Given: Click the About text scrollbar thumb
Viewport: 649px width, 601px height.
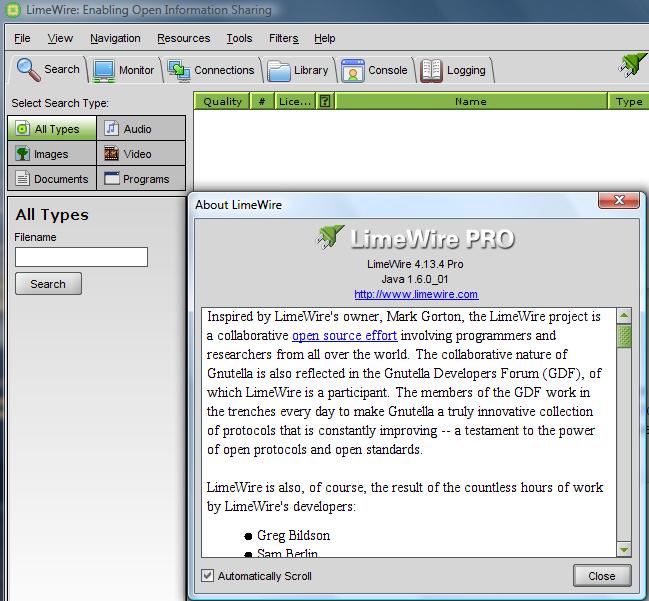Looking at the screenshot, I should click(x=624, y=336).
